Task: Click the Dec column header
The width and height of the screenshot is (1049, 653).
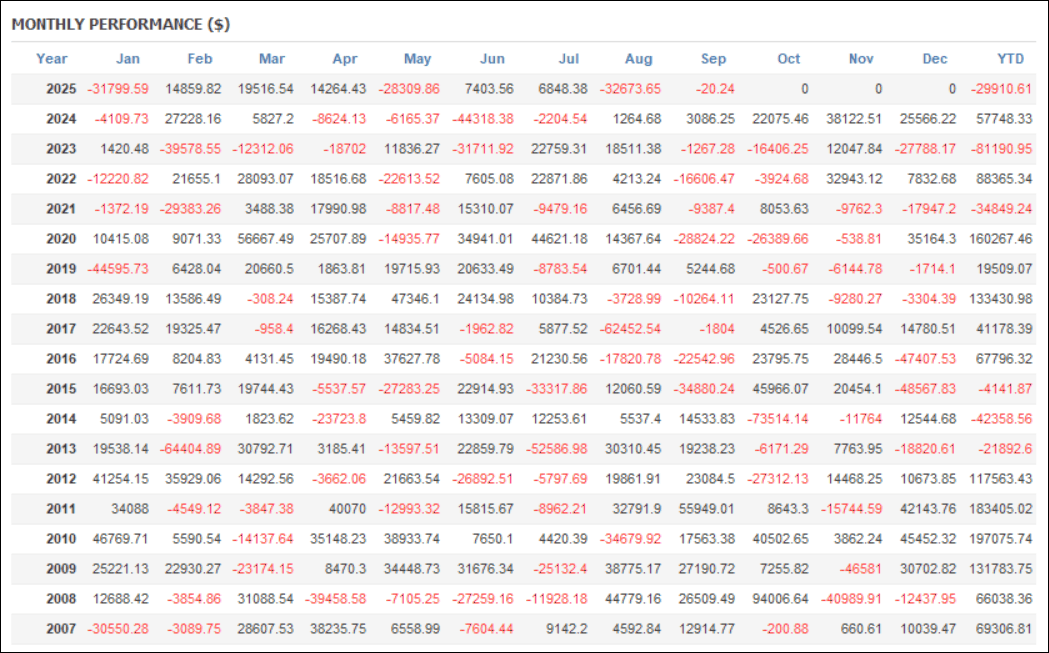Action: tap(934, 58)
